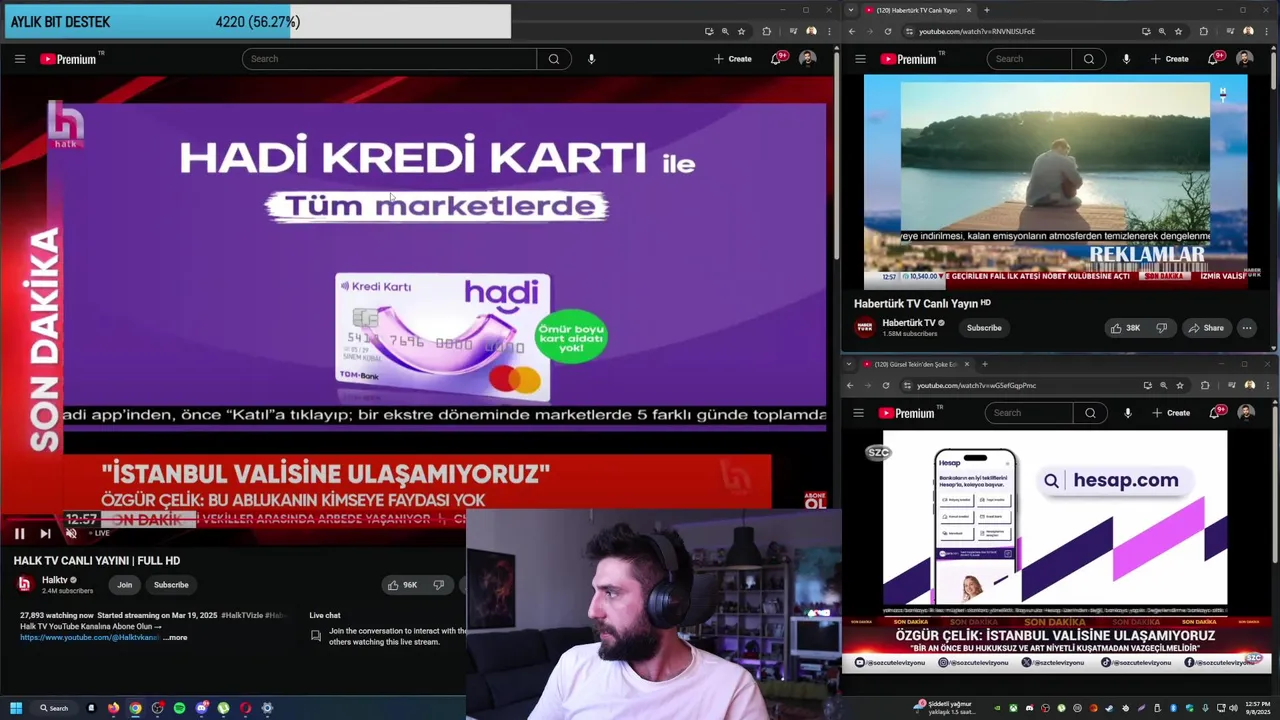Open guide menu in the Sözcü TV window
Viewport: 1280px width, 720px height.
pyautogui.click(x=858, y=413)
